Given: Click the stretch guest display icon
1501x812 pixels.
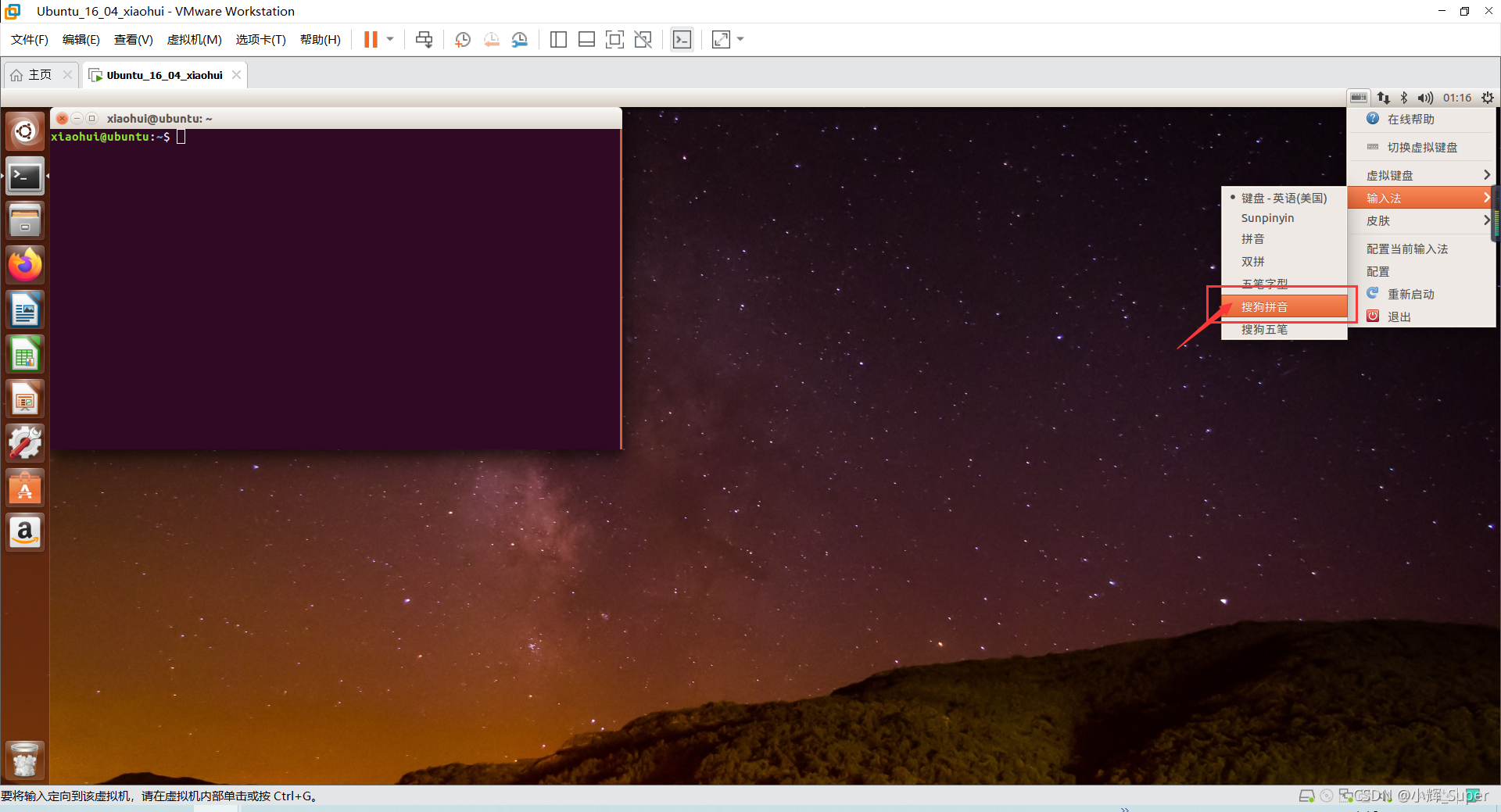Looking at the screenshot, I should [x=721, y=40].
